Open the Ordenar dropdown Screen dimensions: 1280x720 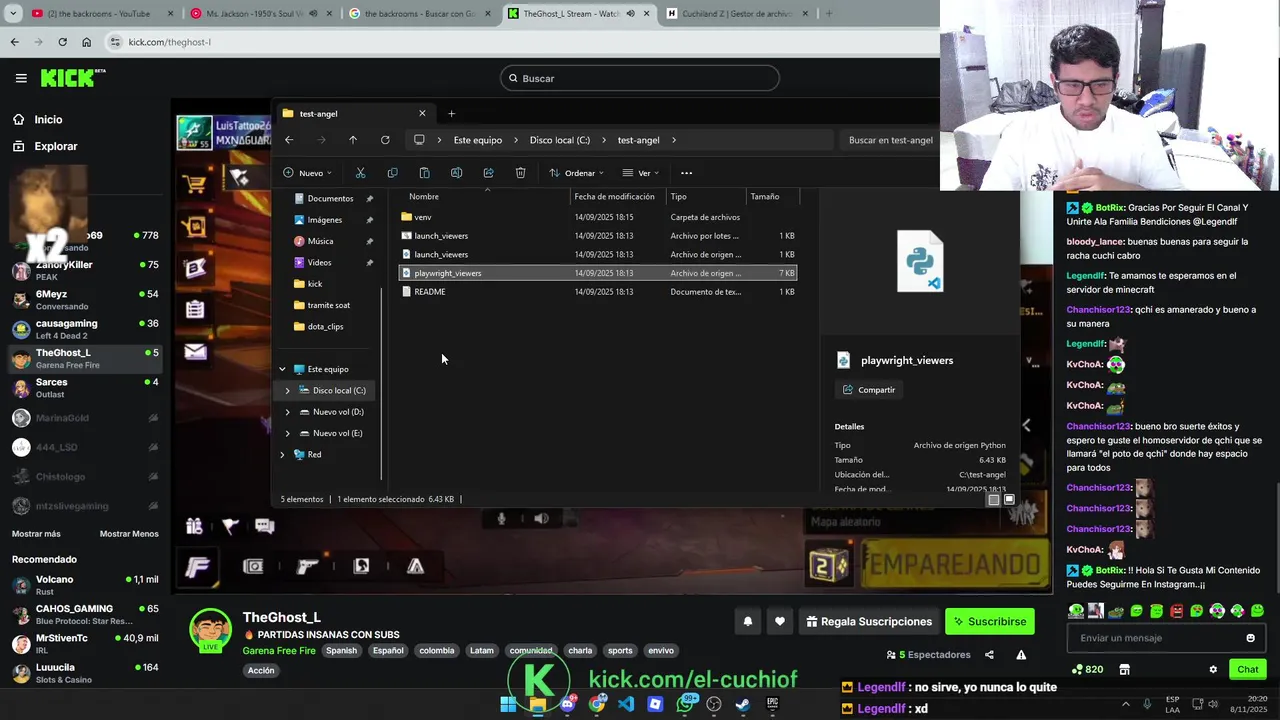point(576,173)
